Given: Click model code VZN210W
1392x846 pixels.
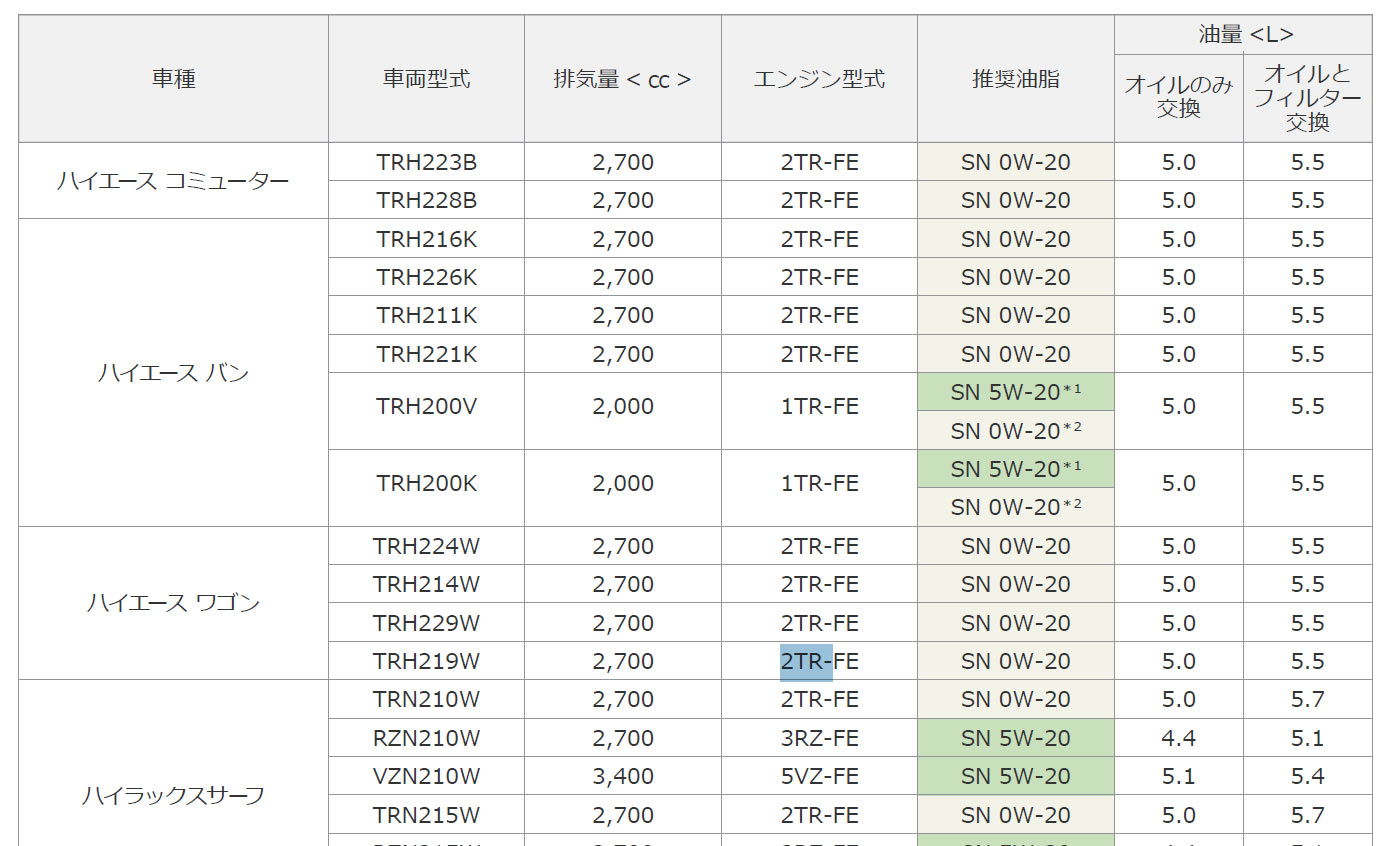Looking at the screenshot, I should (x=426, y=776).
